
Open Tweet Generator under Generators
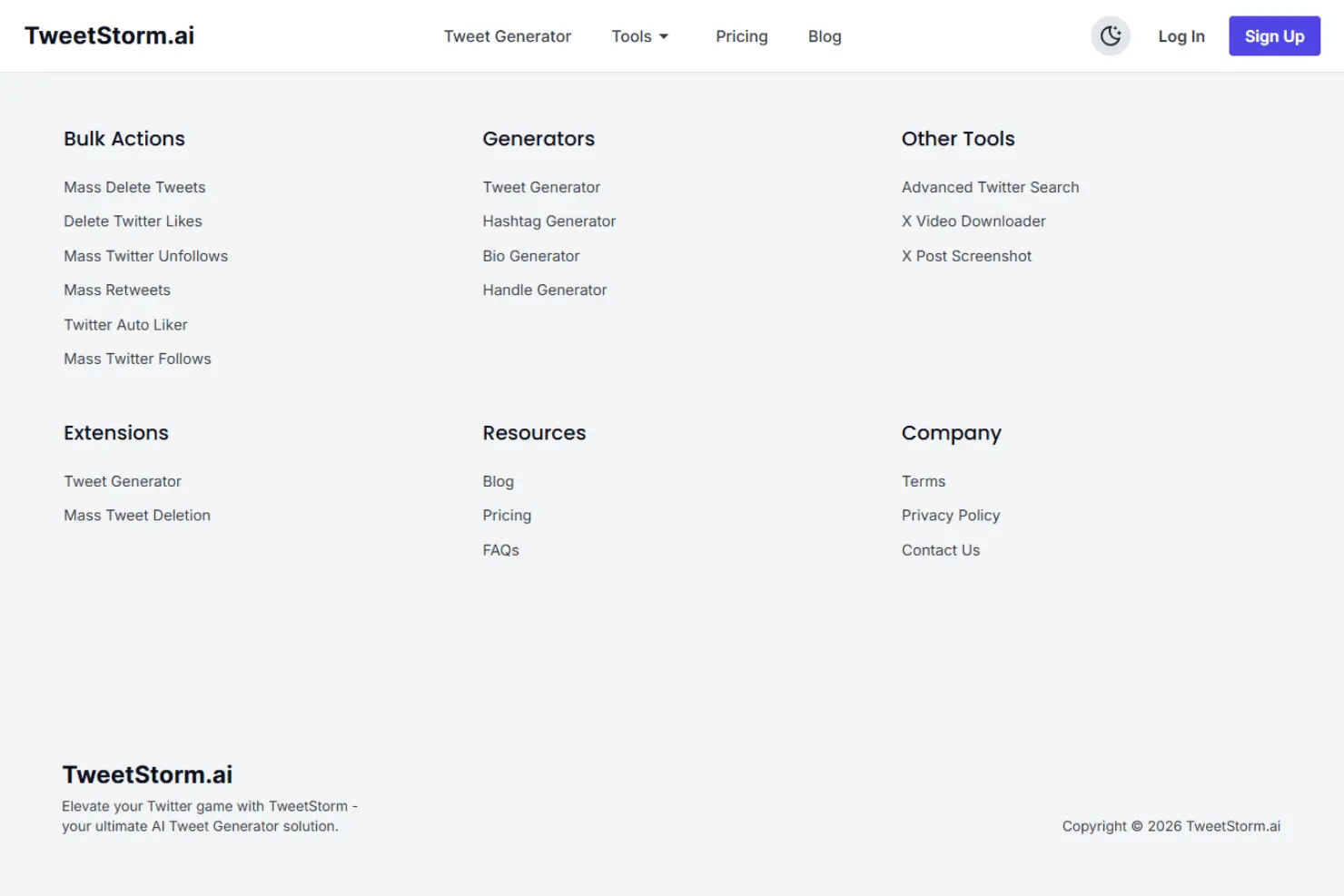[541, 187]
